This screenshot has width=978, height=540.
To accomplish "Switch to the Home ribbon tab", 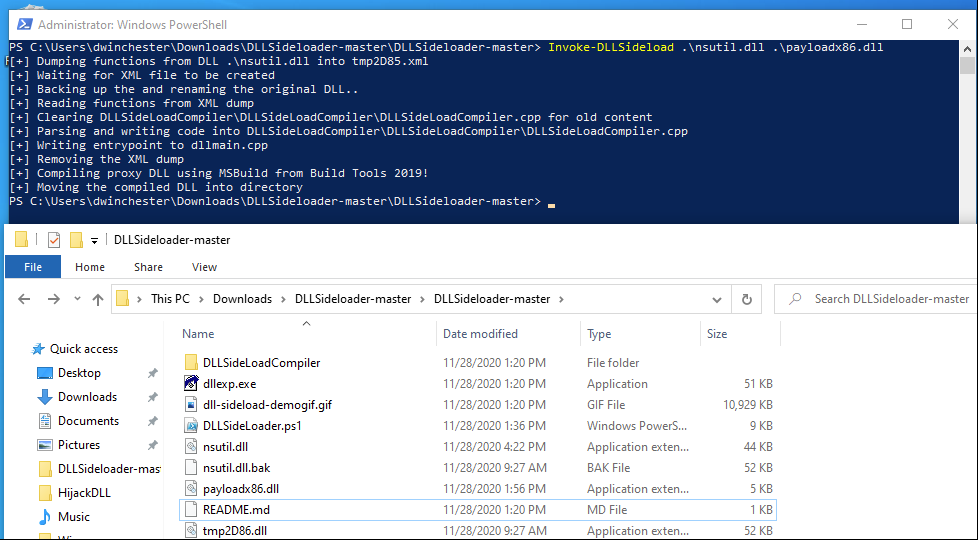I will pyautogui.click(x=90, y=267).
